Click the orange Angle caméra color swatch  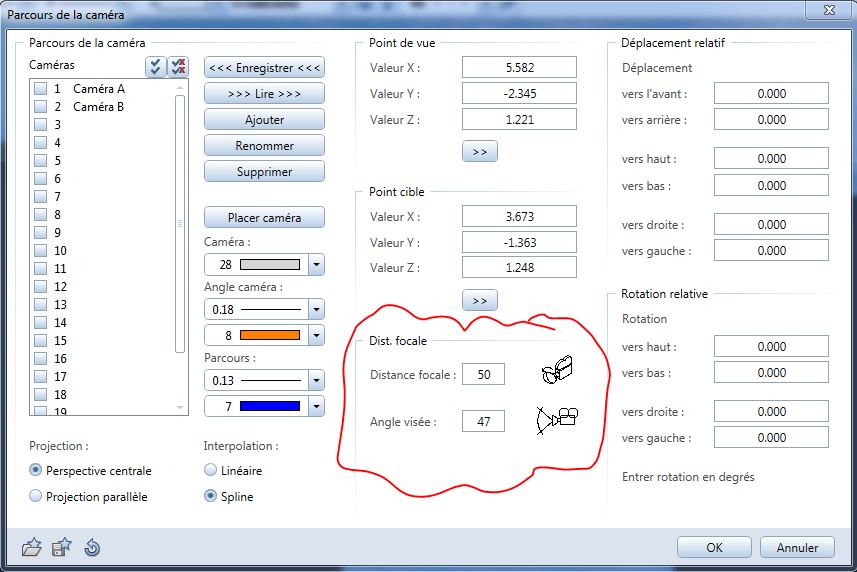(x=270, y=335)
